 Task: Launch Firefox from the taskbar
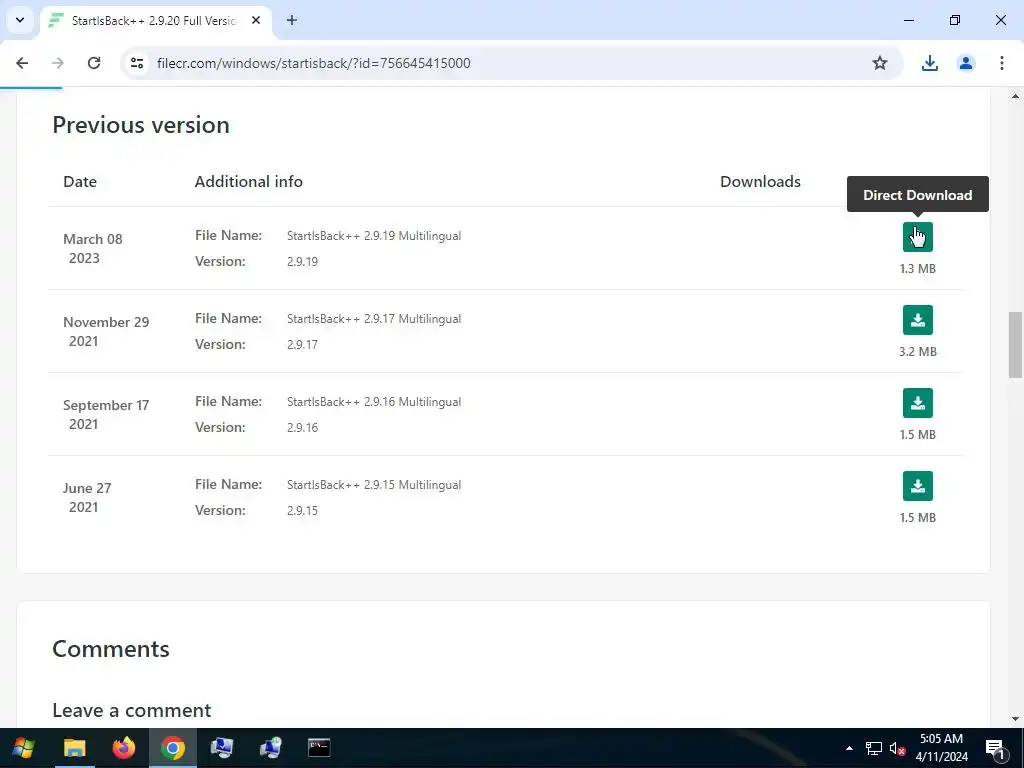pyautogui.click(x=123, y=748)
